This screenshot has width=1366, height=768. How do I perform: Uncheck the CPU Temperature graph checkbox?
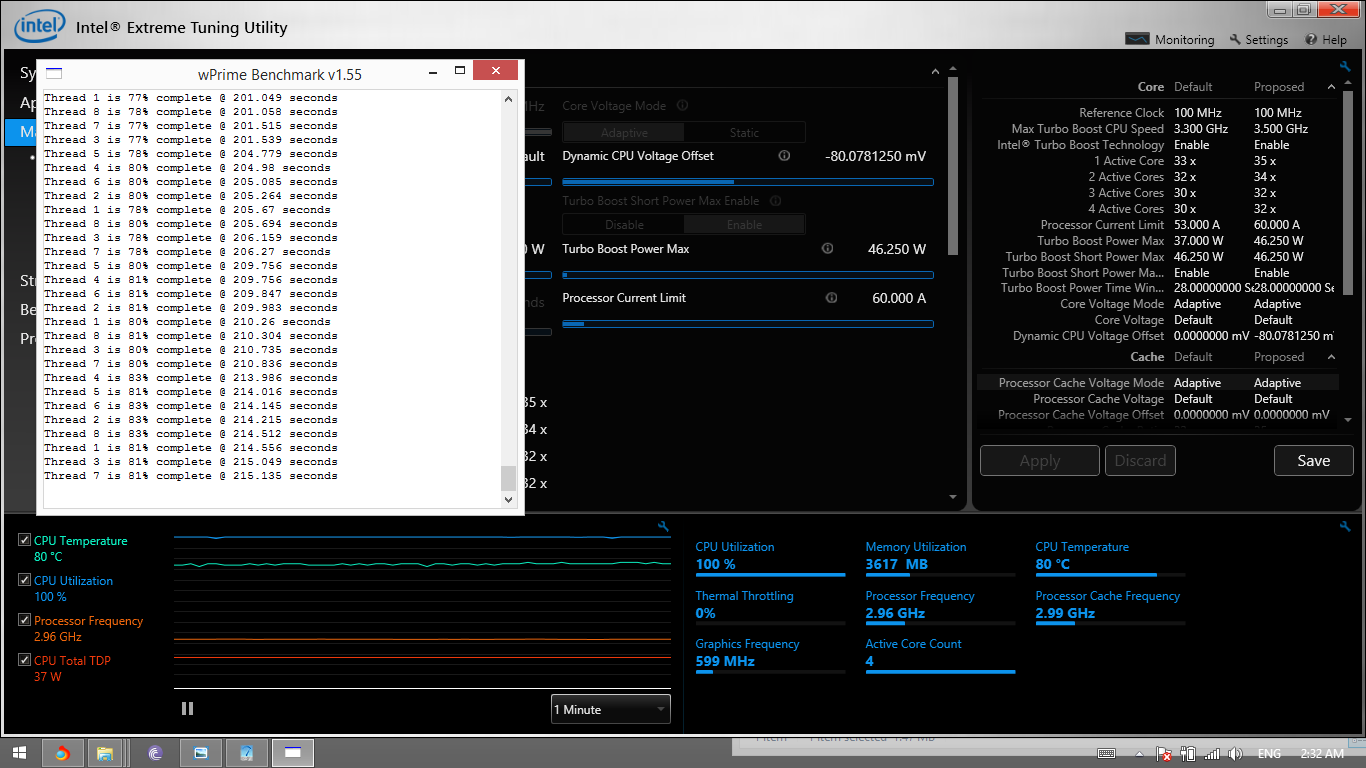click(x=24, y=541)
